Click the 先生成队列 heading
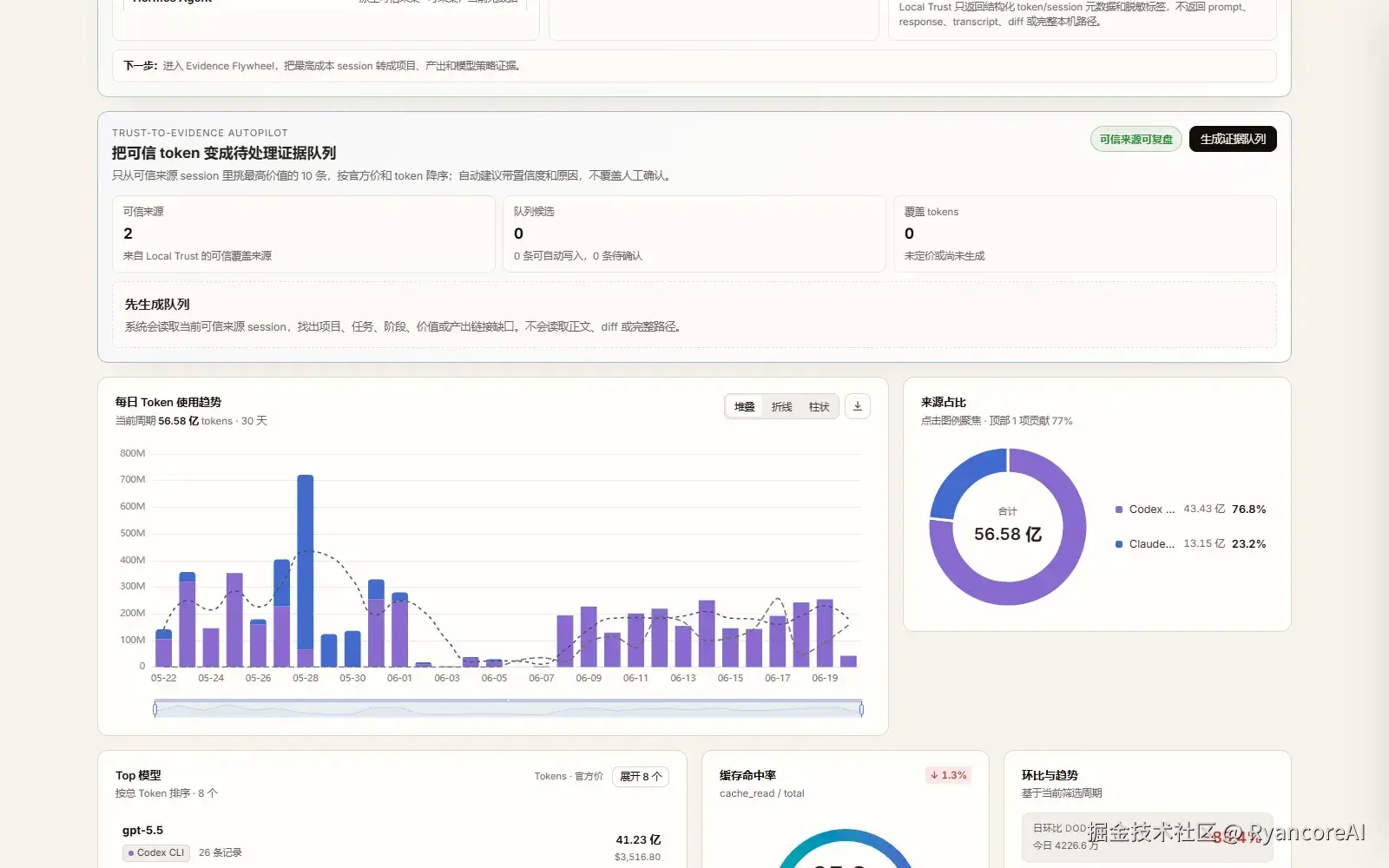The image size is (1389, 868). [157, 305]
